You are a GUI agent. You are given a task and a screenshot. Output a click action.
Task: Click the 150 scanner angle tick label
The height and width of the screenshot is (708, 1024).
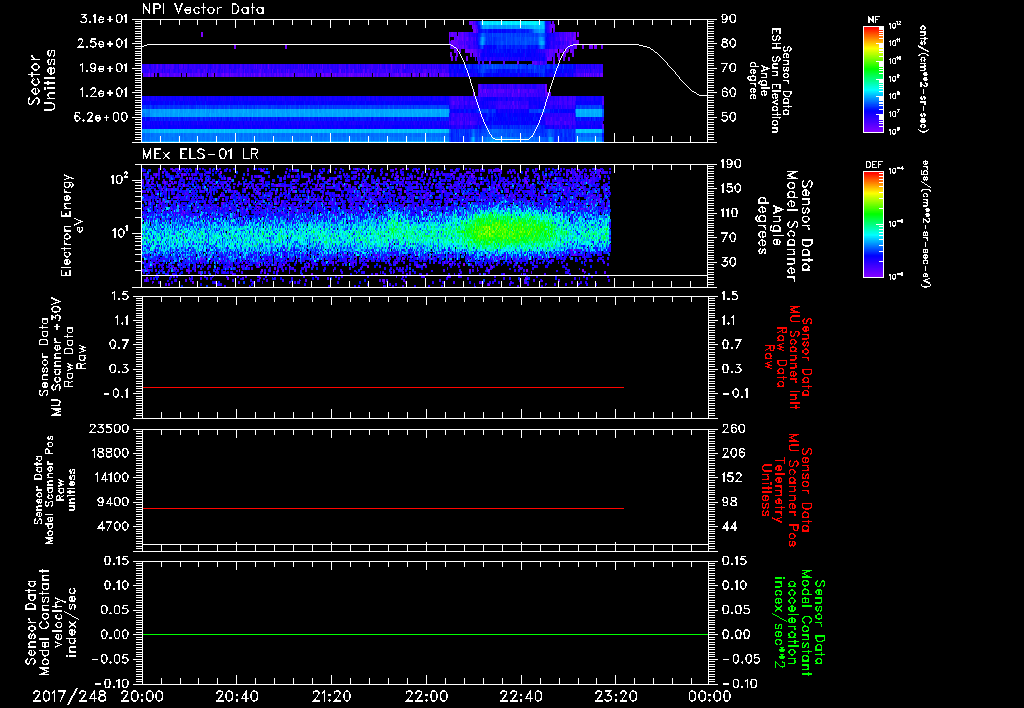(x=730, y=189)
